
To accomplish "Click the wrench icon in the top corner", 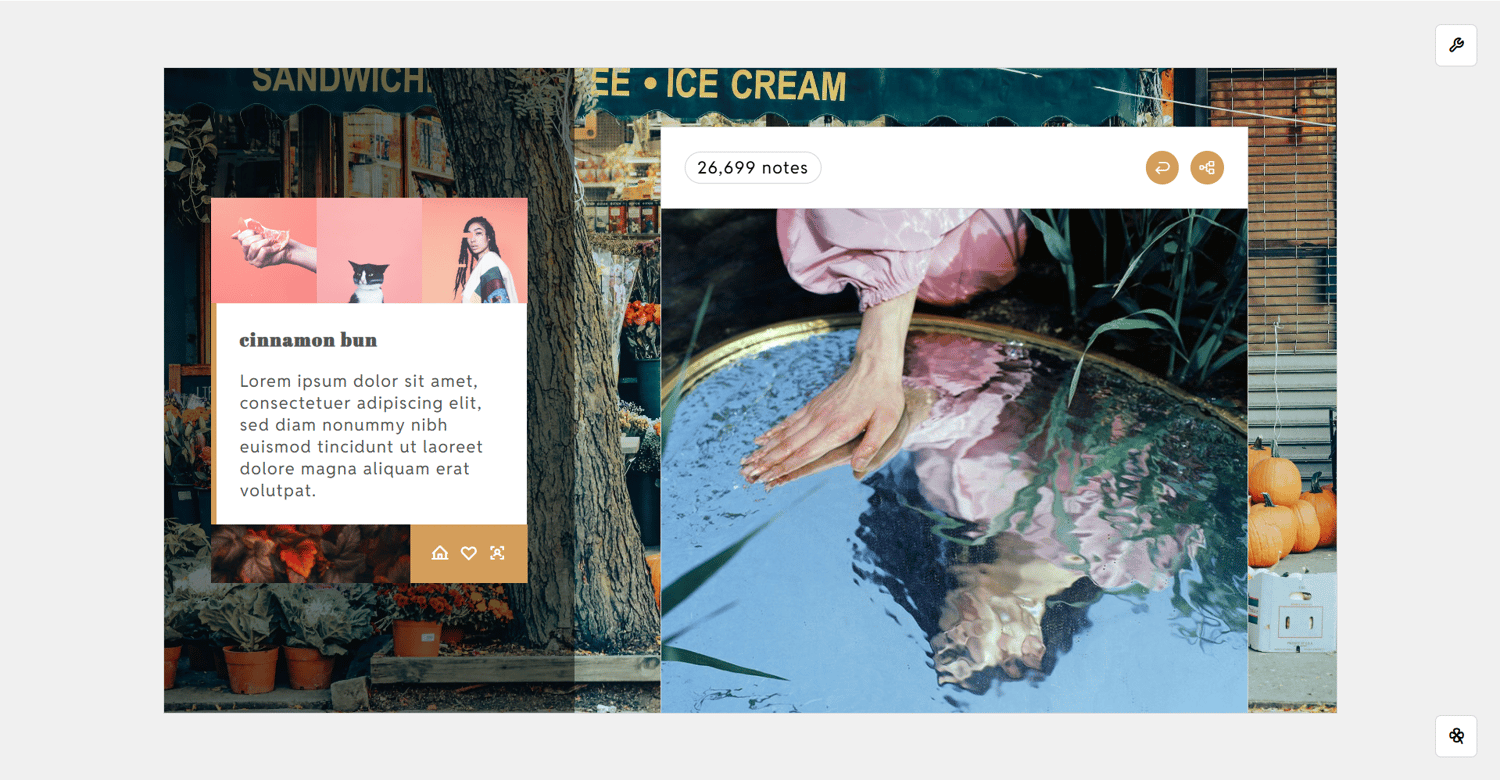I will 1456,45.
